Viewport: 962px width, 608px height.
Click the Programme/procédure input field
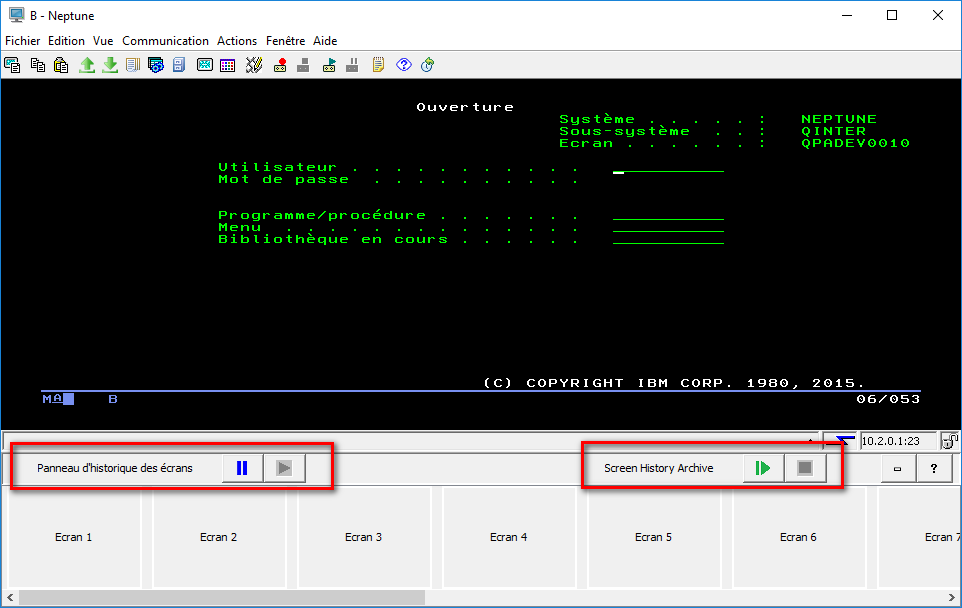668,215
